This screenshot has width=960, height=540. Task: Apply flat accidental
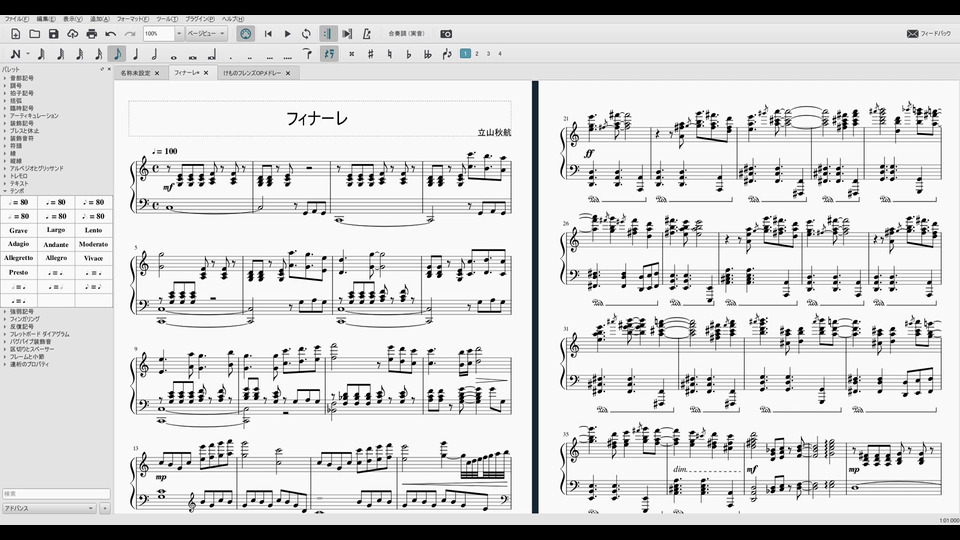408,54
